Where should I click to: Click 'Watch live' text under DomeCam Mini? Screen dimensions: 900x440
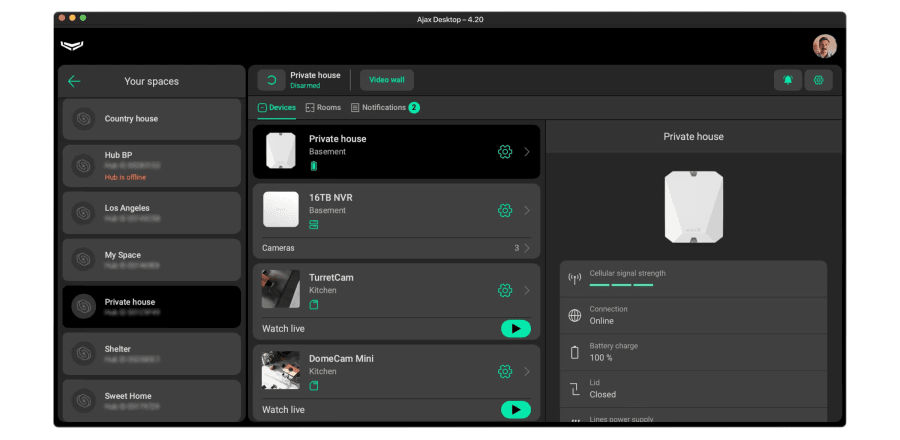[x=284, y=410]
